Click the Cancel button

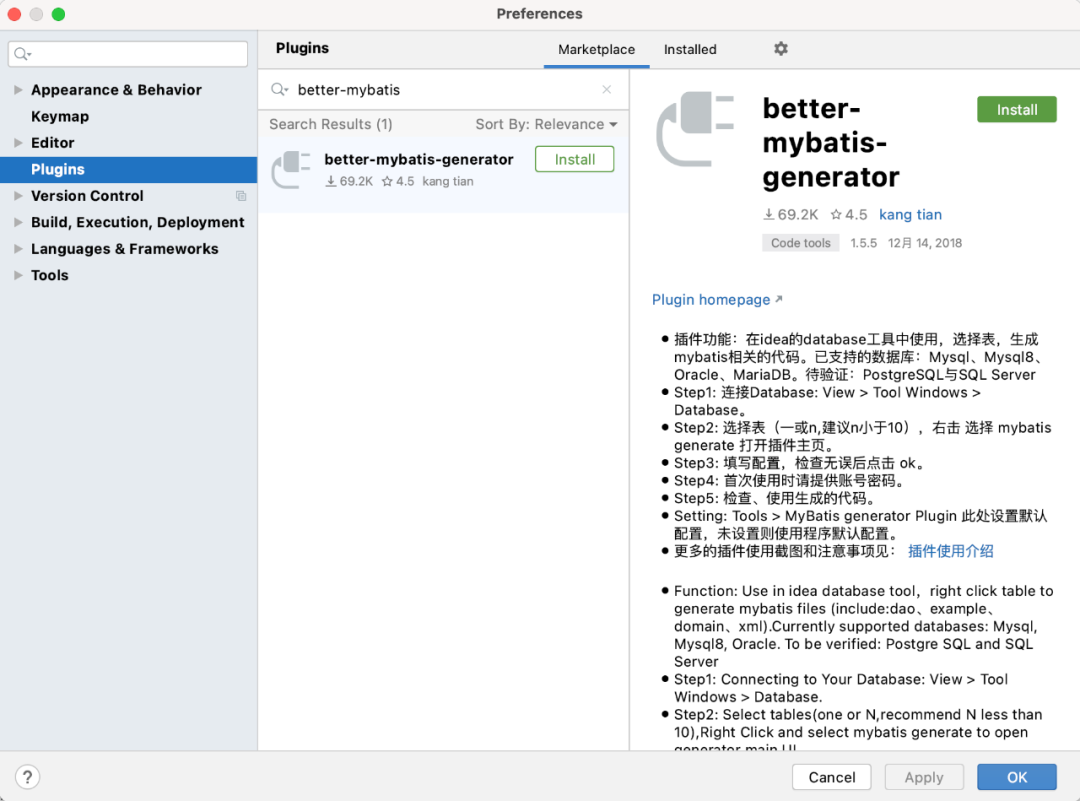tap(831, 778)
